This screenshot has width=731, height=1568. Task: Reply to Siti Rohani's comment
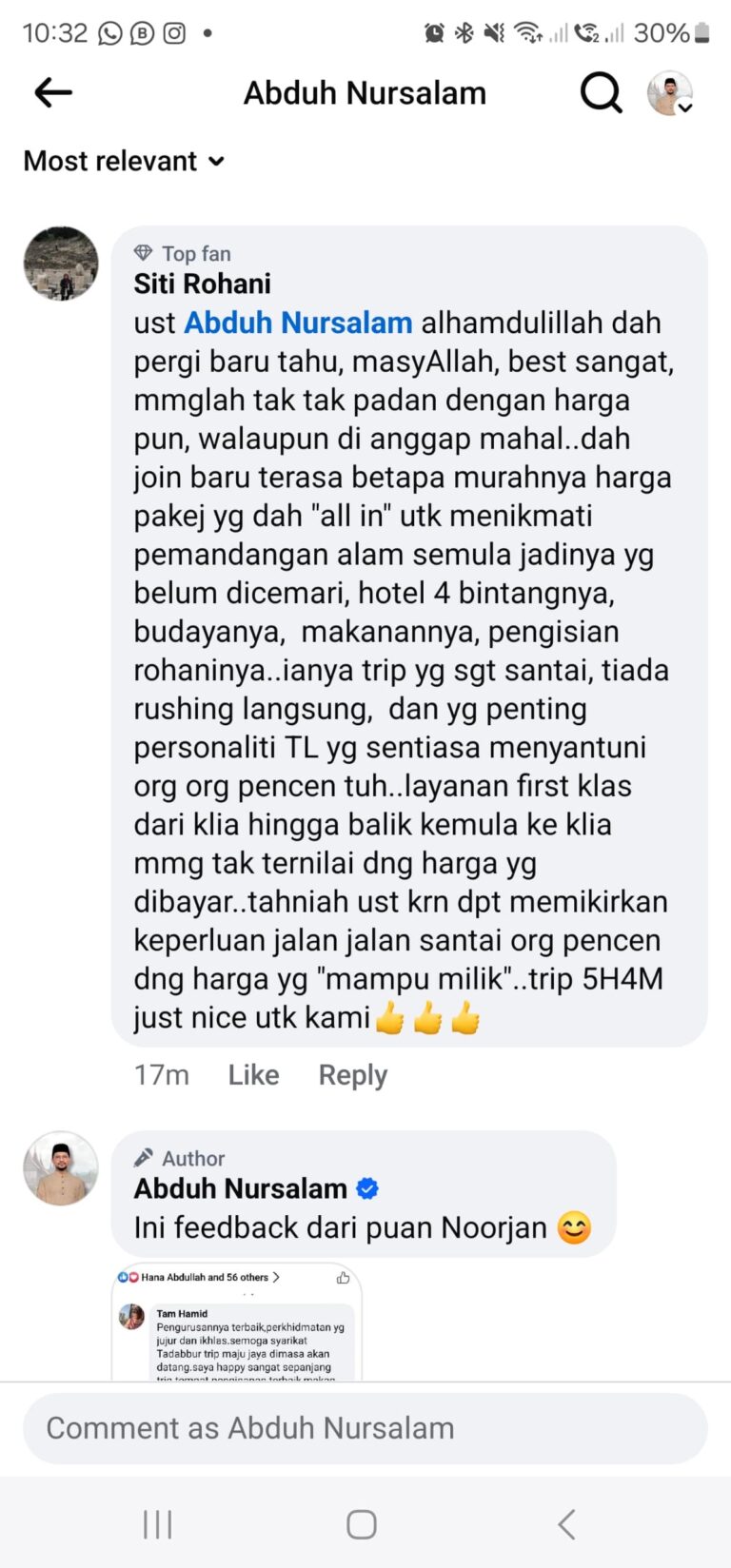(352, 1075)
